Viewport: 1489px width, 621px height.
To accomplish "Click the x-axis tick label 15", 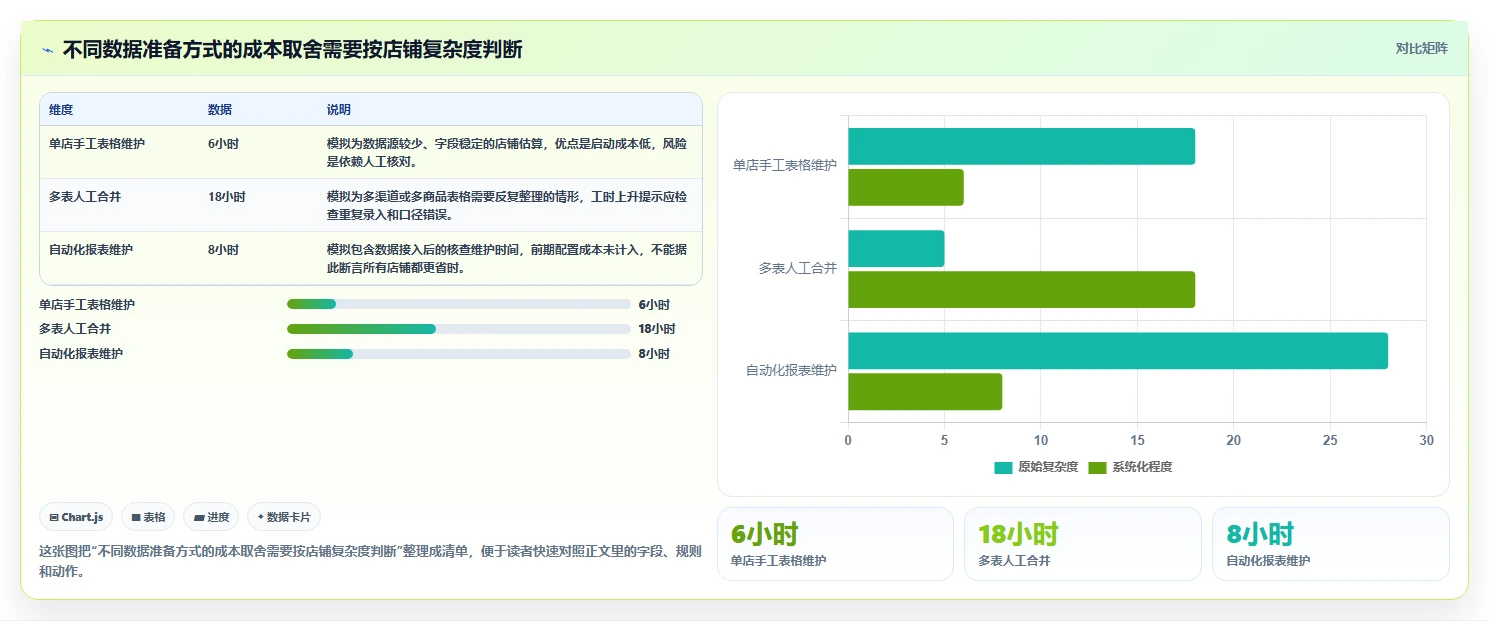I will (x=1137, y=440).
